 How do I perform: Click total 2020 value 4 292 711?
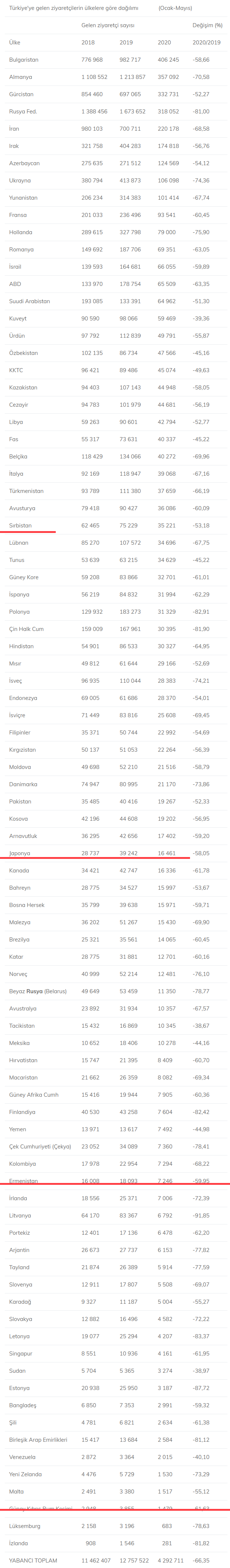(171, 1560)
